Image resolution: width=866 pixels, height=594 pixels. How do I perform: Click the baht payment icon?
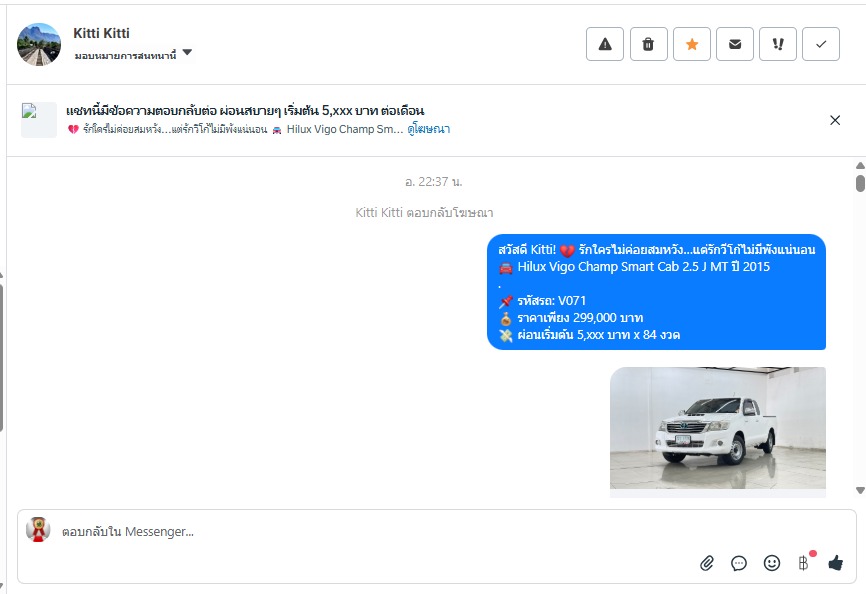coord(804,563)
